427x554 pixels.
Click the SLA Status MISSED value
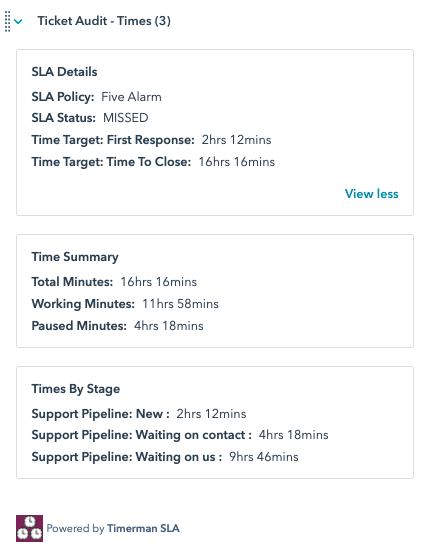click(x=126, y=118)
